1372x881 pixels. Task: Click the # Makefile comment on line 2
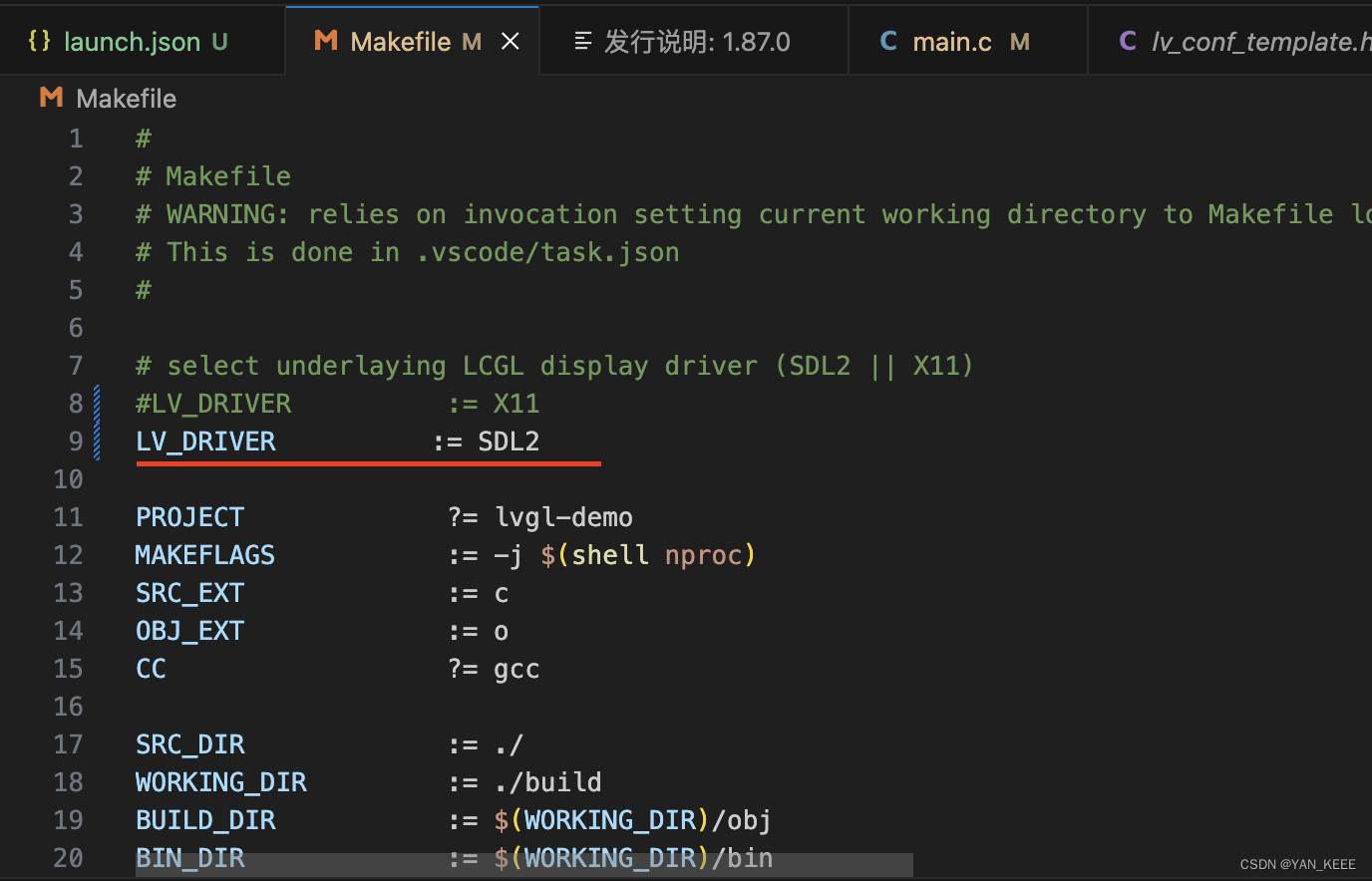(213, 176)
